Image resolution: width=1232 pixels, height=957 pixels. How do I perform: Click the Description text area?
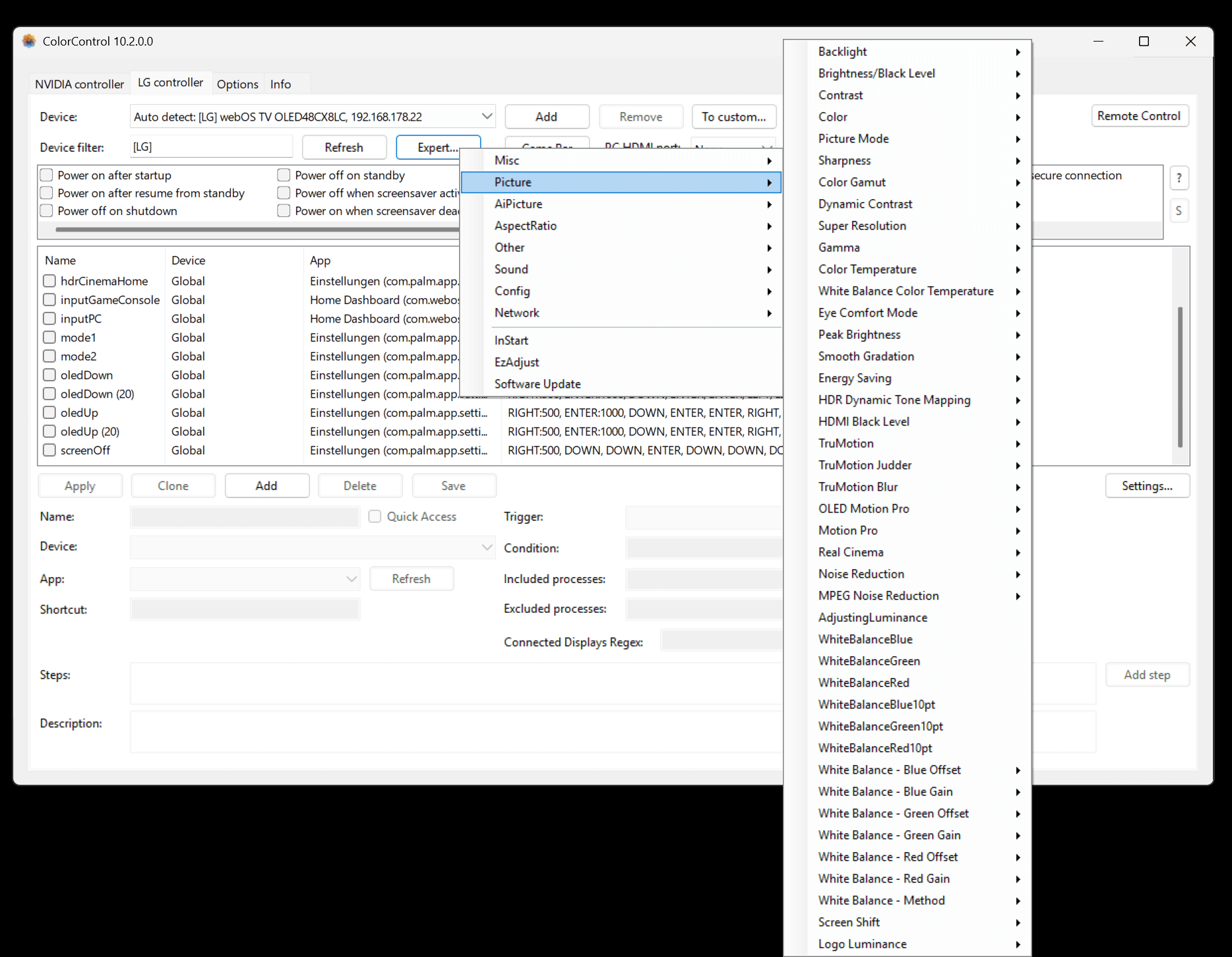click(613, 732)
